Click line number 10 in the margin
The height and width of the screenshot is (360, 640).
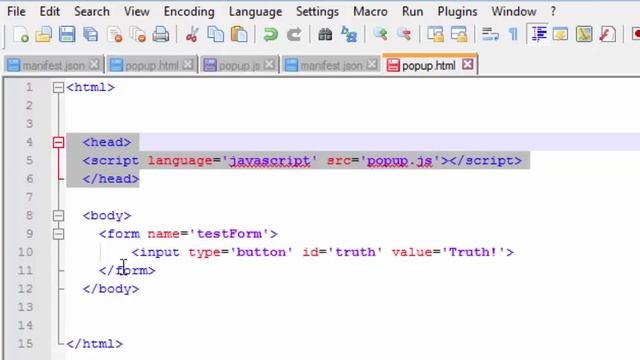[x=25, y=252]
